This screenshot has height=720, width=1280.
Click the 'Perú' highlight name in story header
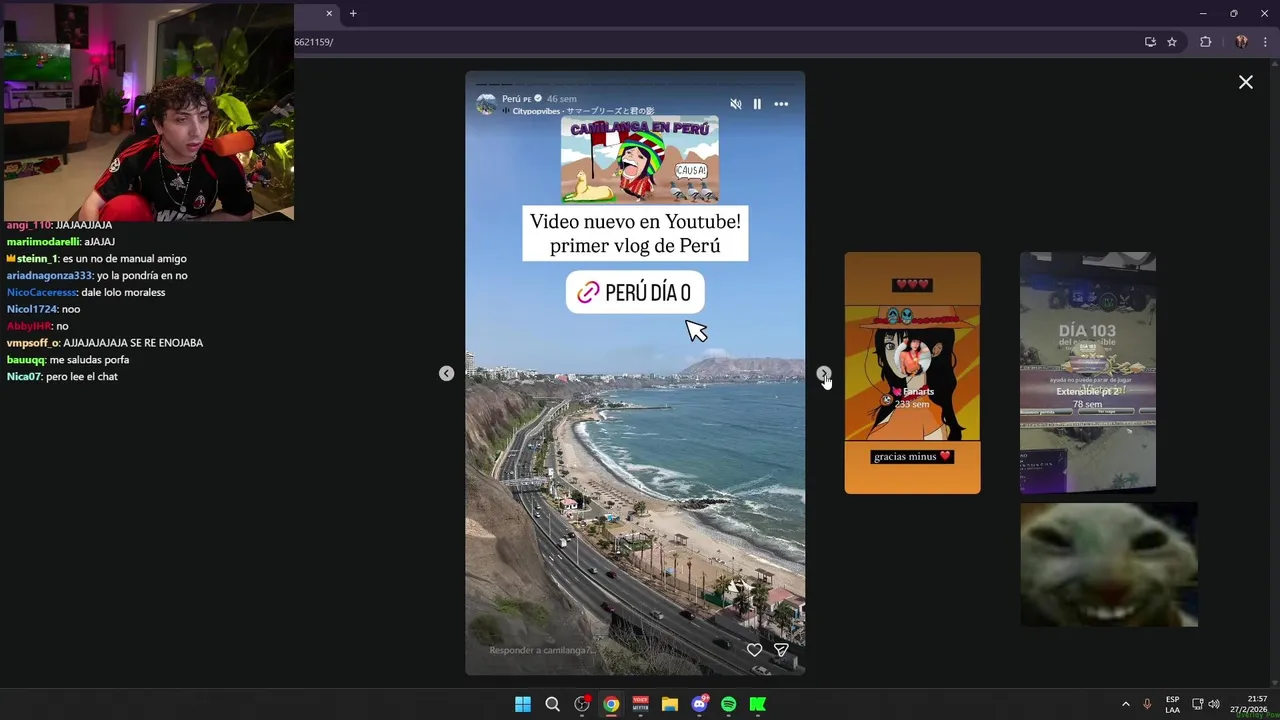click(x=515, y=99)
